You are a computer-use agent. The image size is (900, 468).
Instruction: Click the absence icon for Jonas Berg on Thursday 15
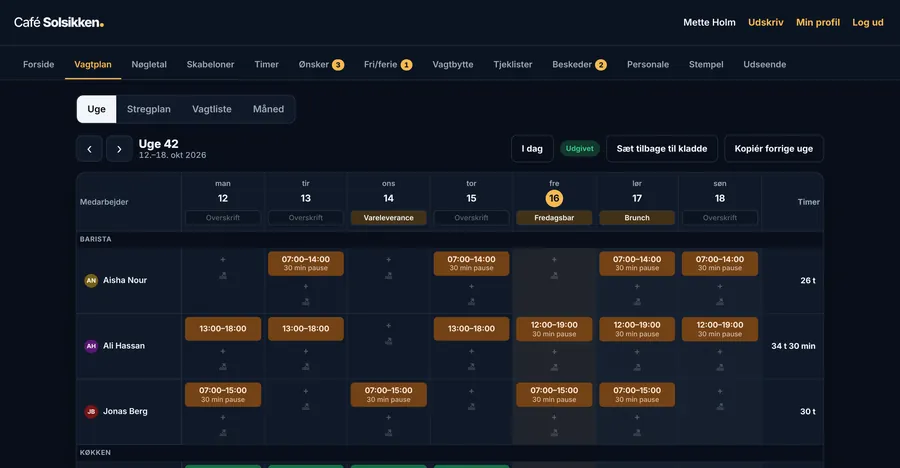coord(471,407)
